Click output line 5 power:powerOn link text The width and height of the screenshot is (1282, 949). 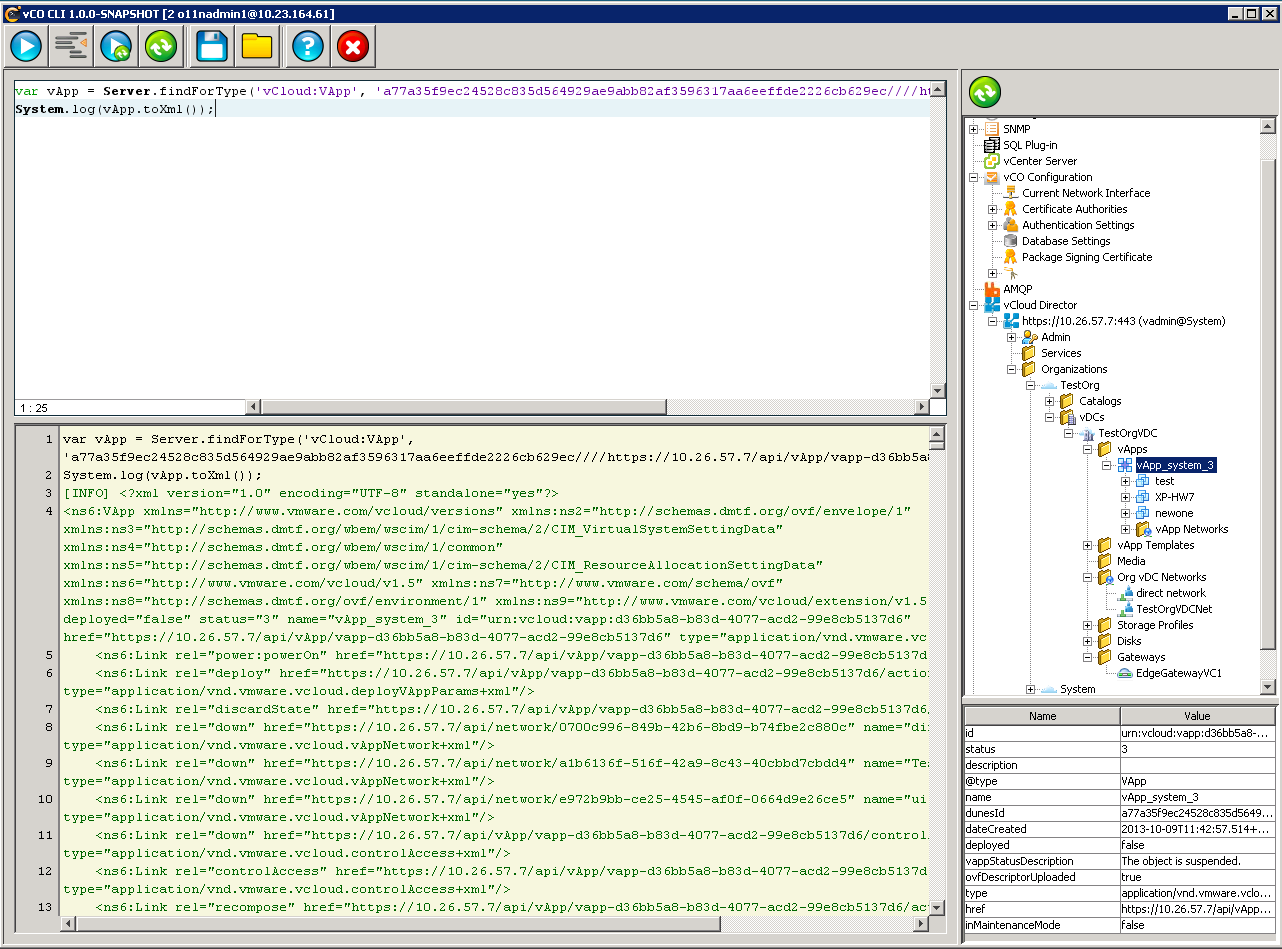[x=511, y=655]
